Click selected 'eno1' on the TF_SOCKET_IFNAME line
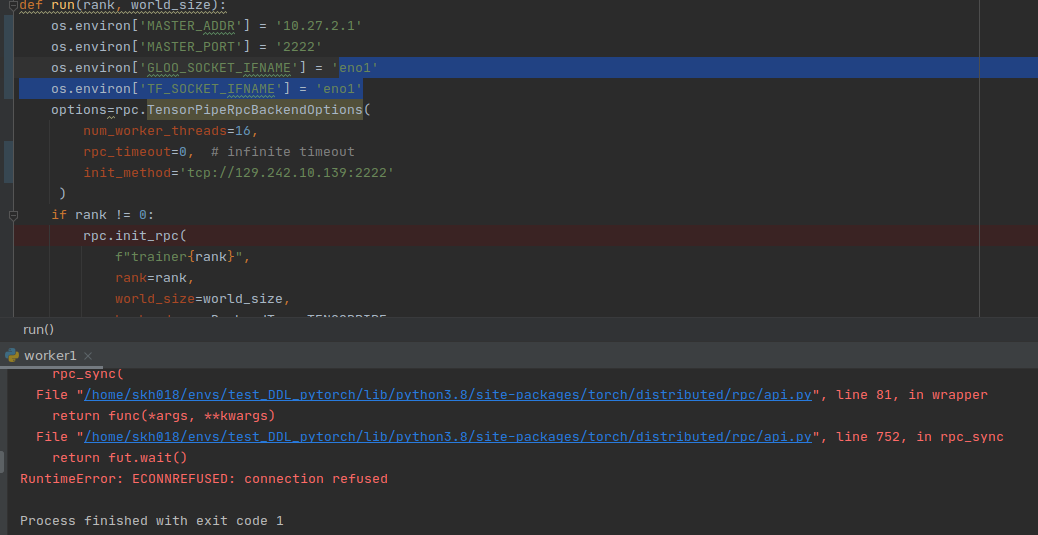Viewport: 1038px width, 535px height. click(x=339, y=89)
